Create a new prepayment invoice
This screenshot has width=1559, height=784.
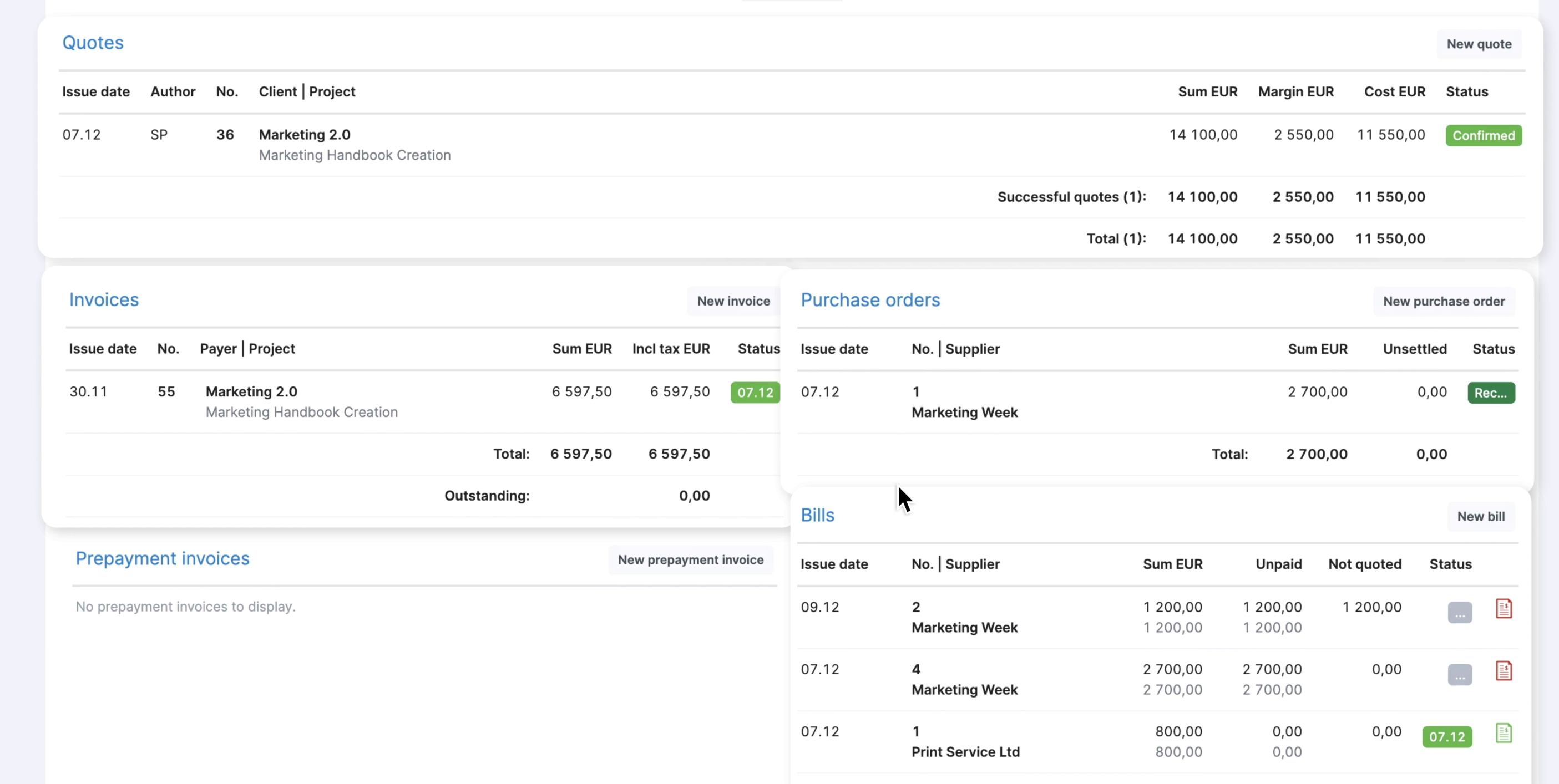[691, 560]
